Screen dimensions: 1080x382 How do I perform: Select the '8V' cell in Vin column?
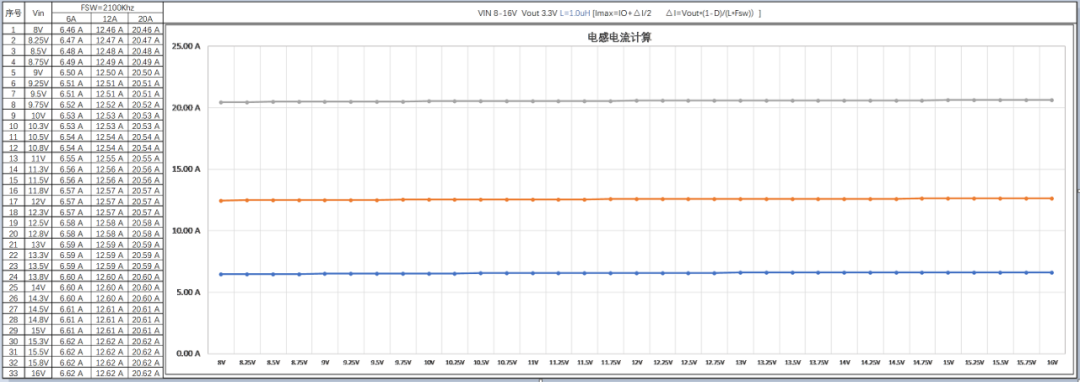(39, 30)
